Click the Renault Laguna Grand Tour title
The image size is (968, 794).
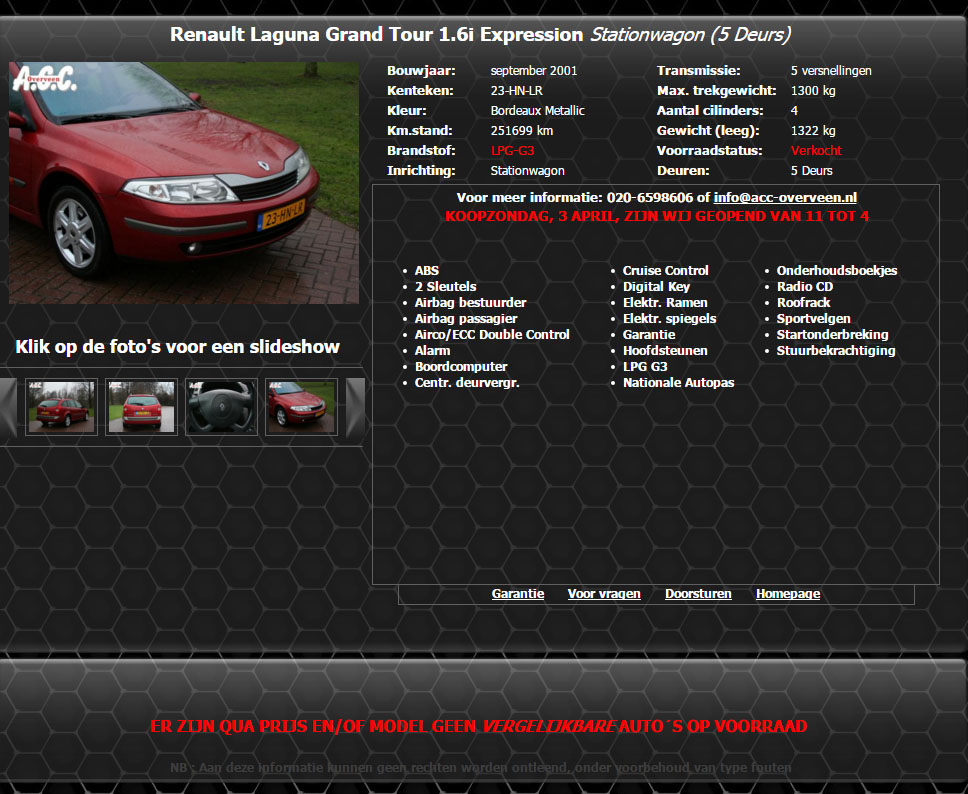coord(376,35)
